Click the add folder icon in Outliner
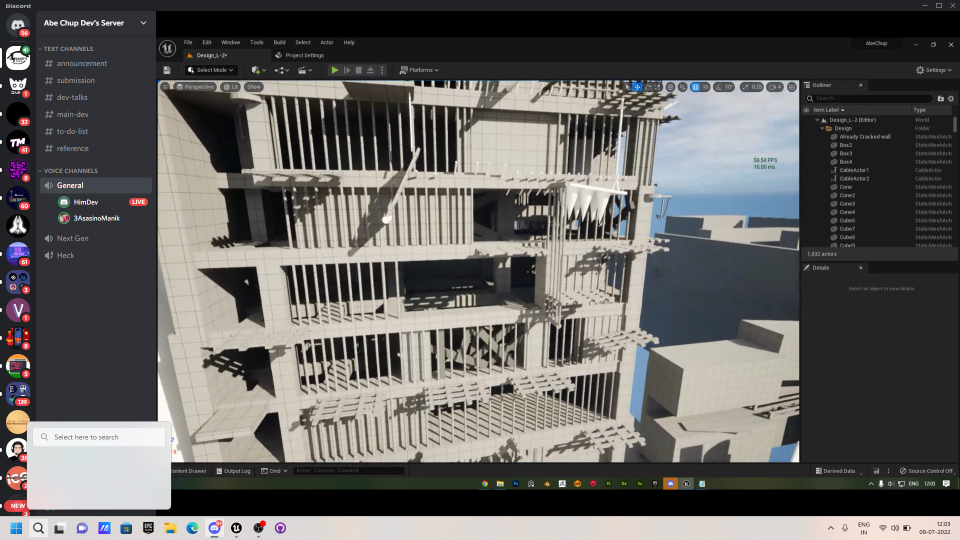Screen dimensions: 960x540 940,99
